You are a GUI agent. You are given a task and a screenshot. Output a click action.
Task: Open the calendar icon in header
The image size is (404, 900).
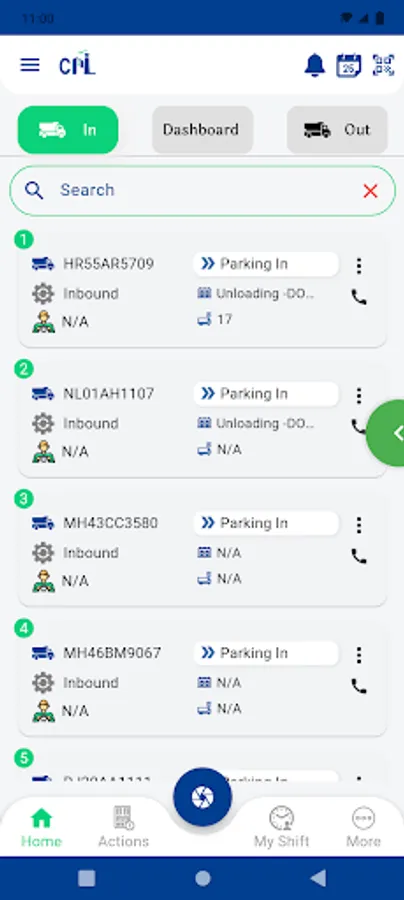pyautogui.click(x=349, y=65)
